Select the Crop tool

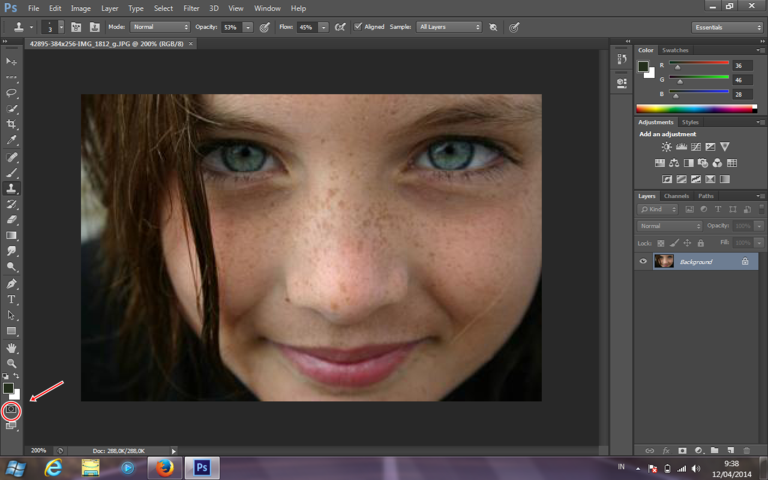[12, 124]
